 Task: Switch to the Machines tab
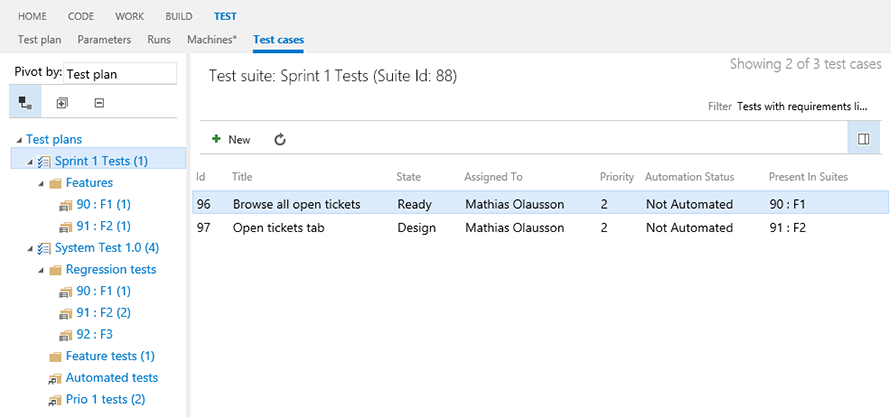212,40
